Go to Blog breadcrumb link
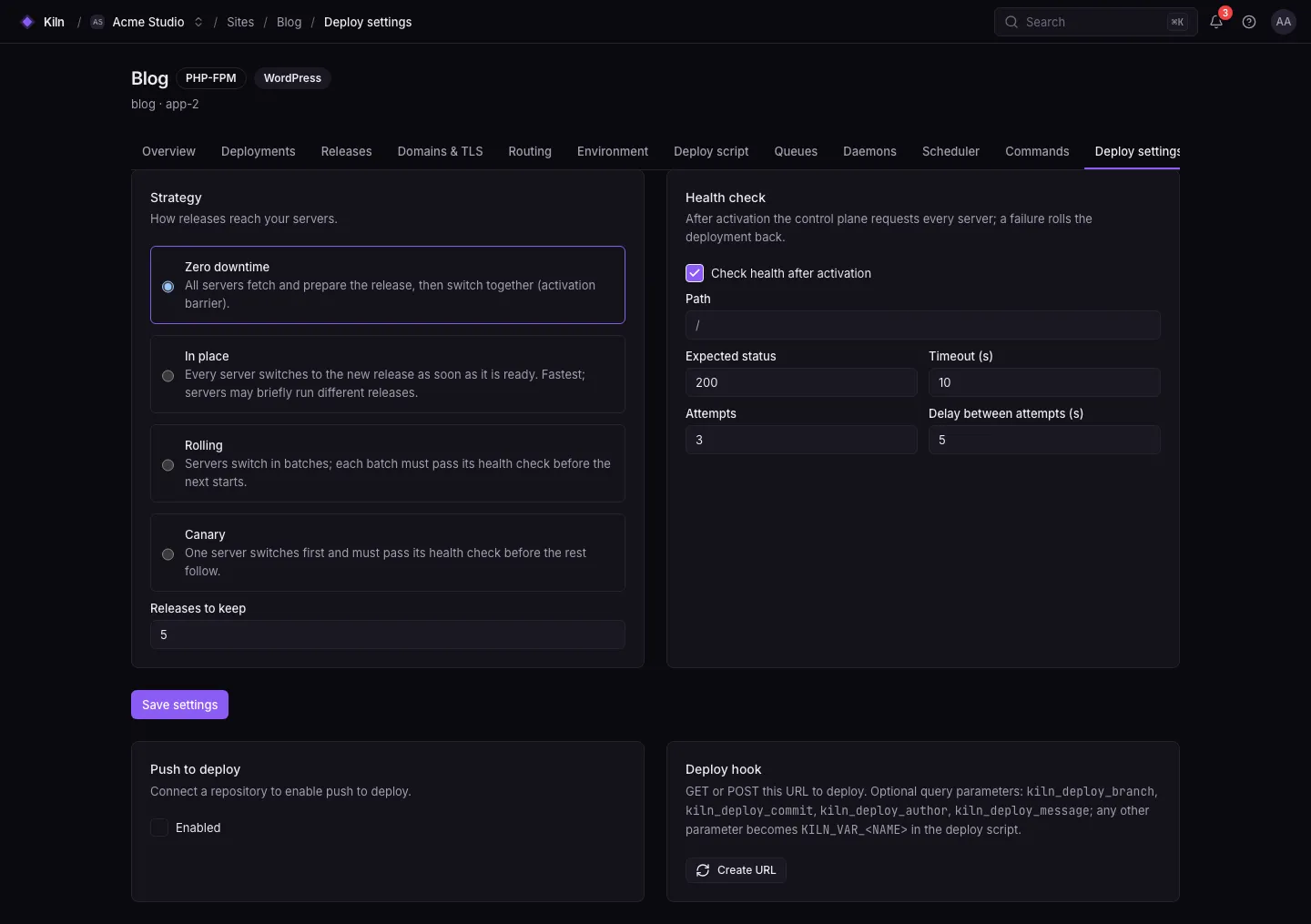 [289, 22]
